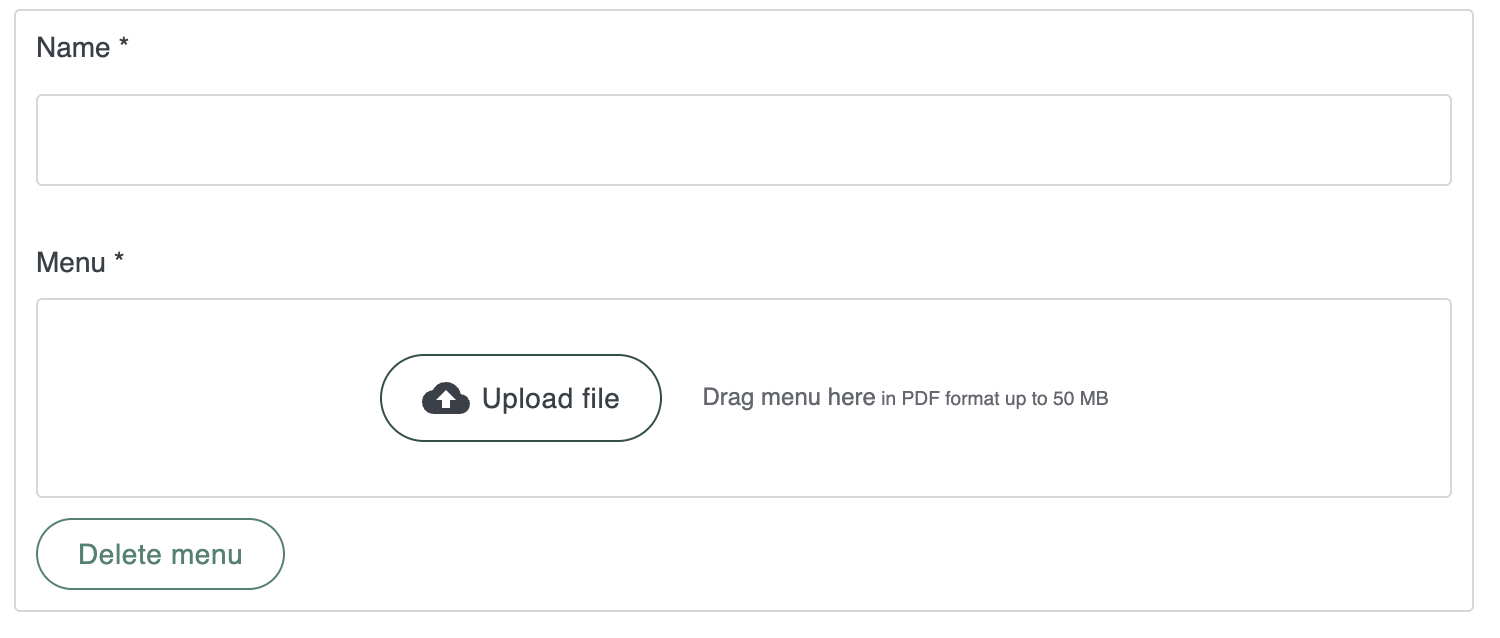Click empty space left of Upload file button

210,398
